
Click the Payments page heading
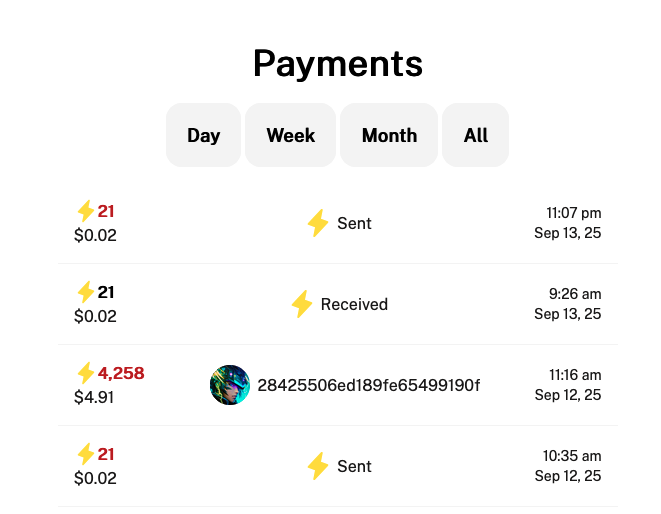(338, 64)
